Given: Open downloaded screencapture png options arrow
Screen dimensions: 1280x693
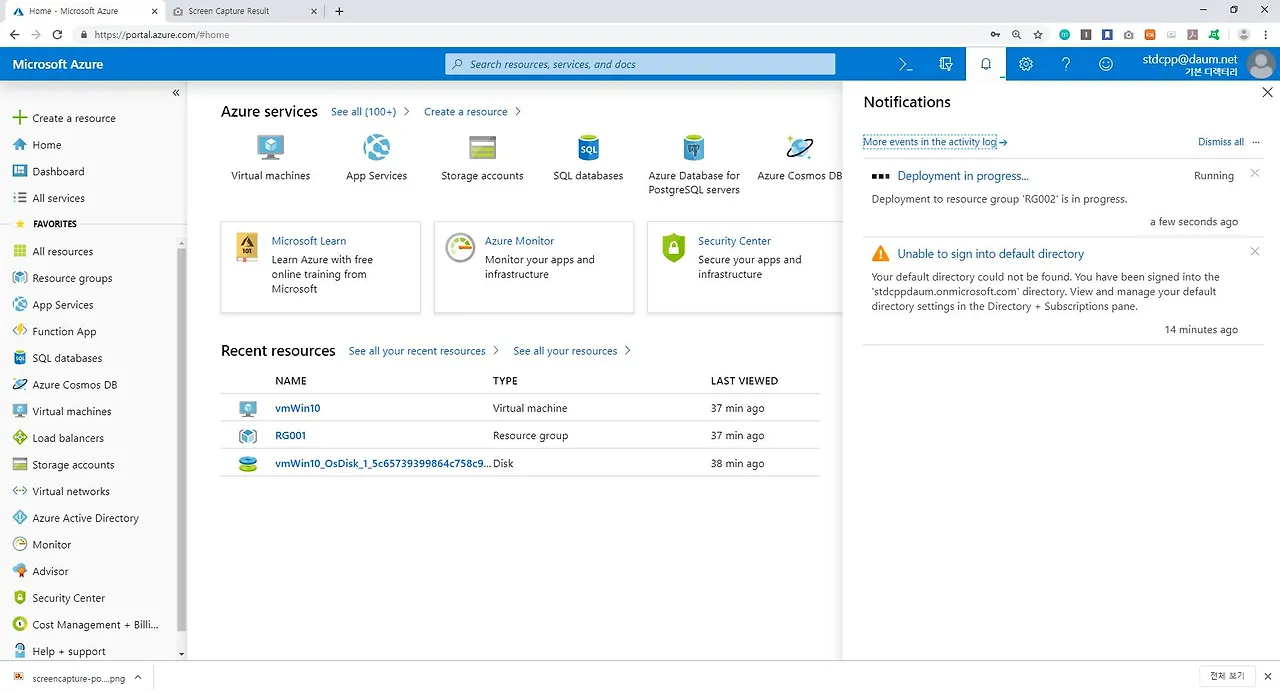Looking at the screenshot, I should click(138, 677).
